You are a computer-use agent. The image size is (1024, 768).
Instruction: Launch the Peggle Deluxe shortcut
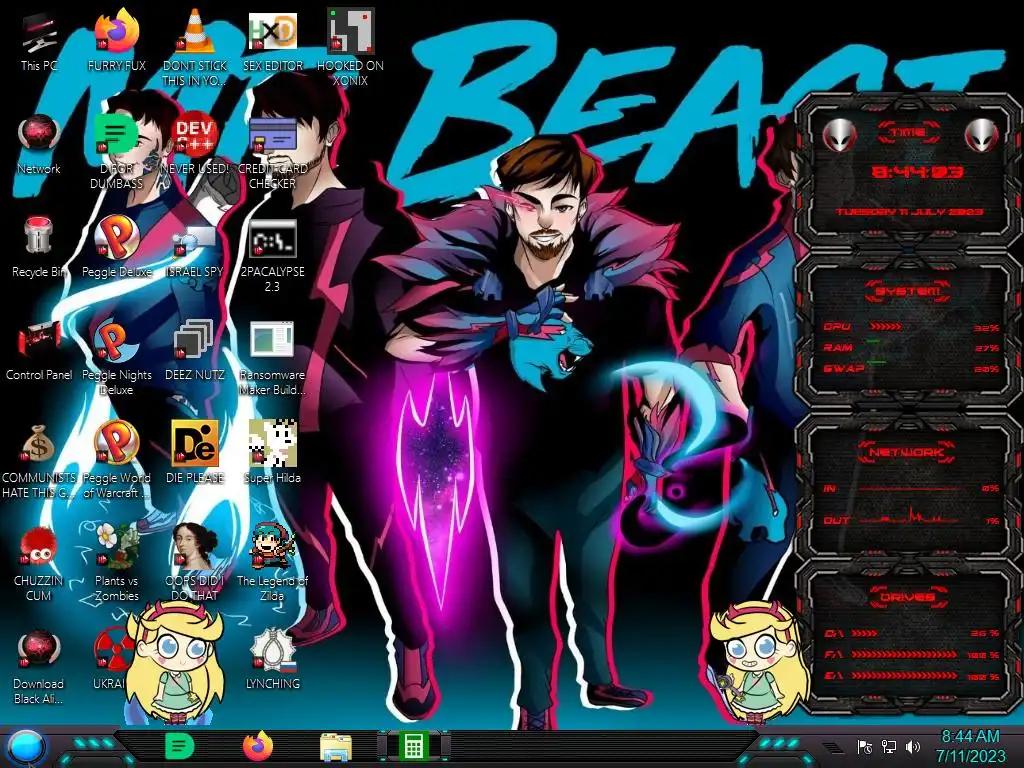pos(116,247)
